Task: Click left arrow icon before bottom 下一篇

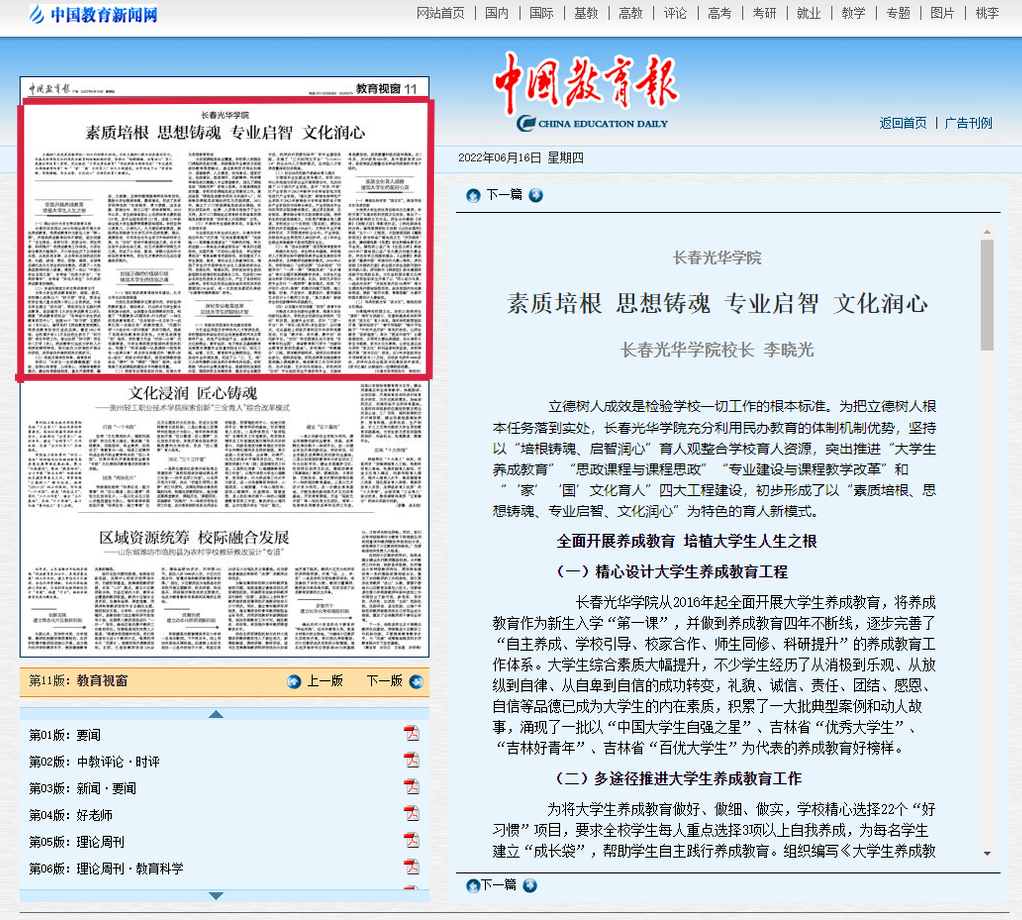Action: pyautogui.click(x=473, y=885)
